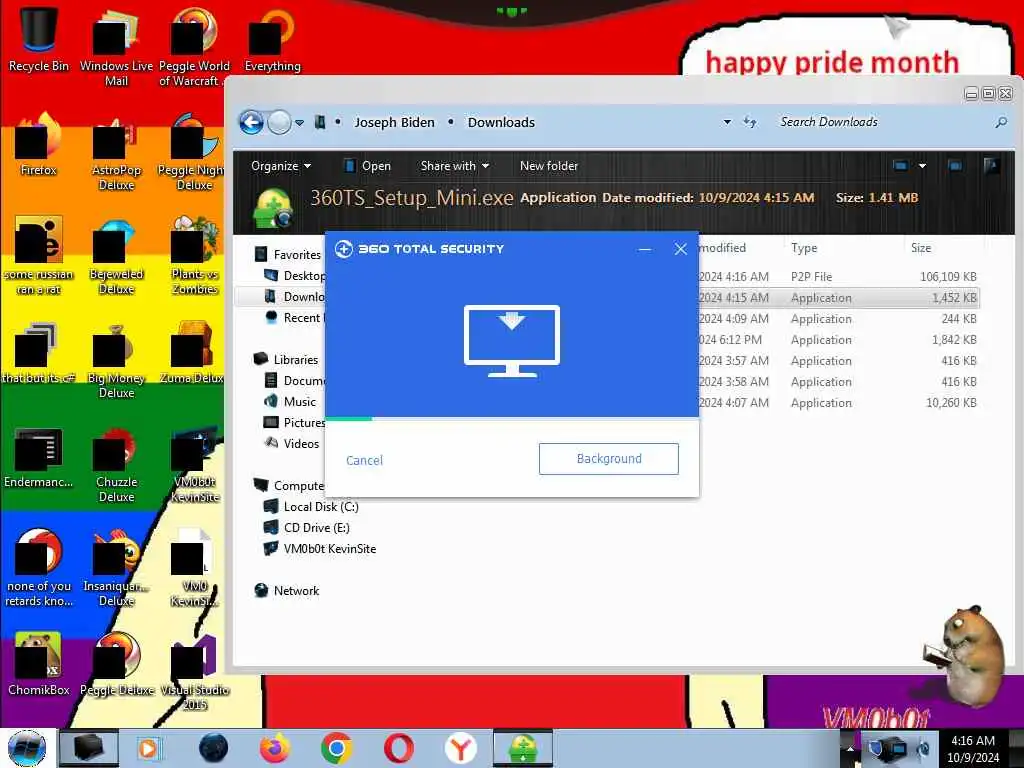Show hidden system tray icons
The width and height of the screenshot is (1024, 768).
point(850,748)
